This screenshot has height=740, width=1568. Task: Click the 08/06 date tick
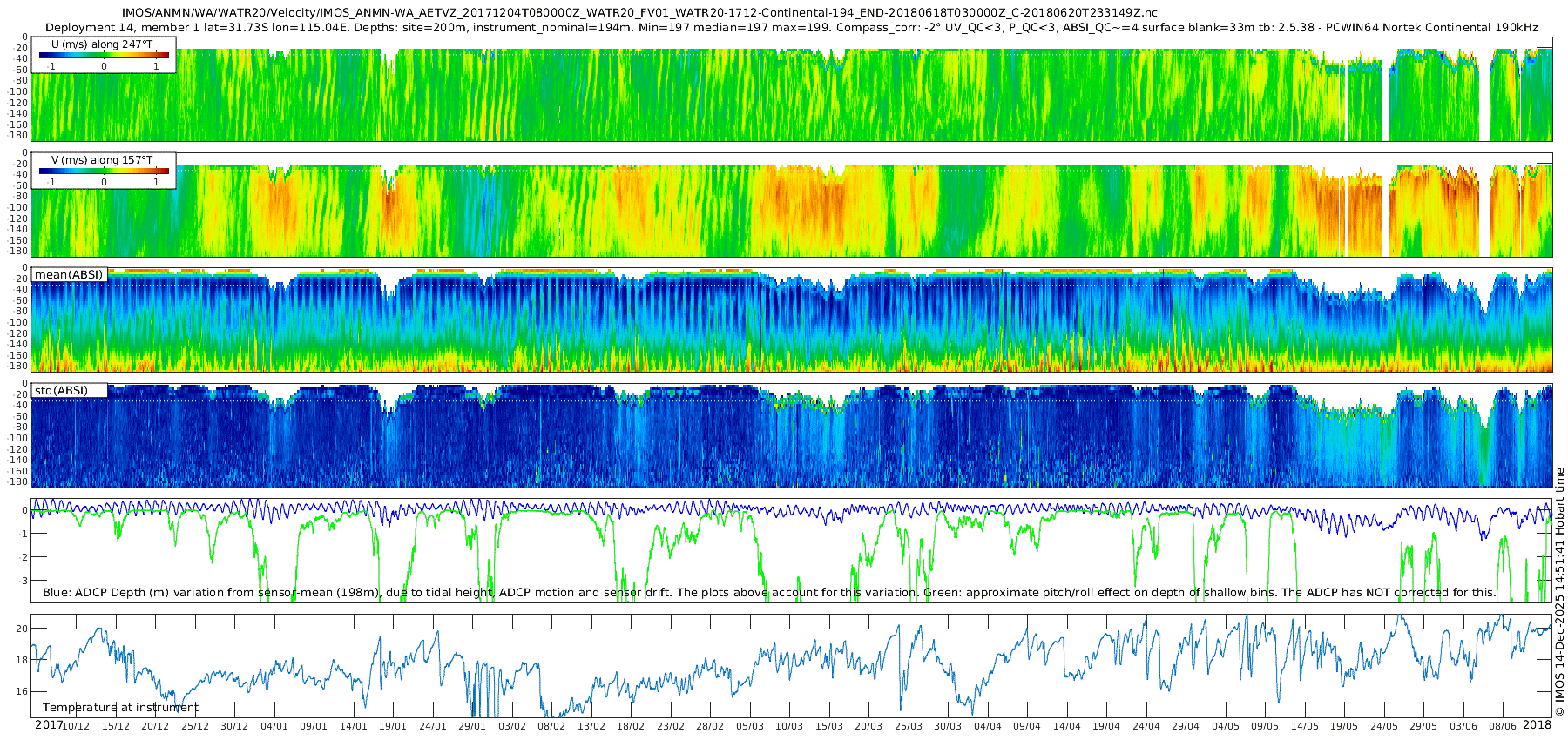click(1502, 726)
